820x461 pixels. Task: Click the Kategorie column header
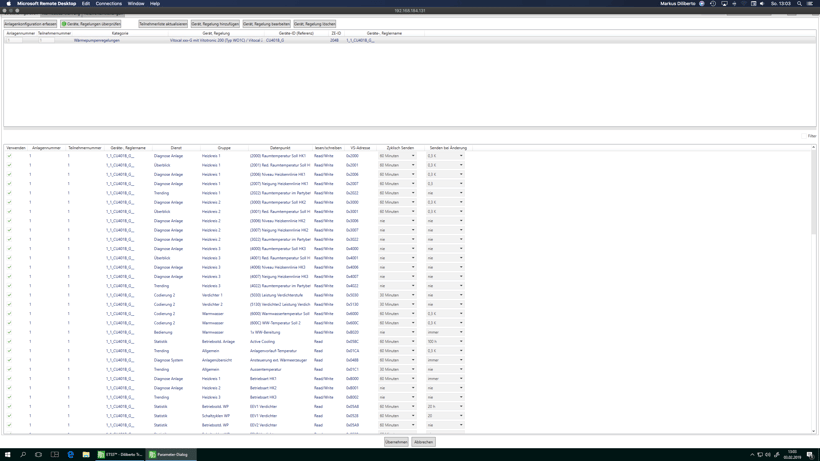(x=120, y=33)
